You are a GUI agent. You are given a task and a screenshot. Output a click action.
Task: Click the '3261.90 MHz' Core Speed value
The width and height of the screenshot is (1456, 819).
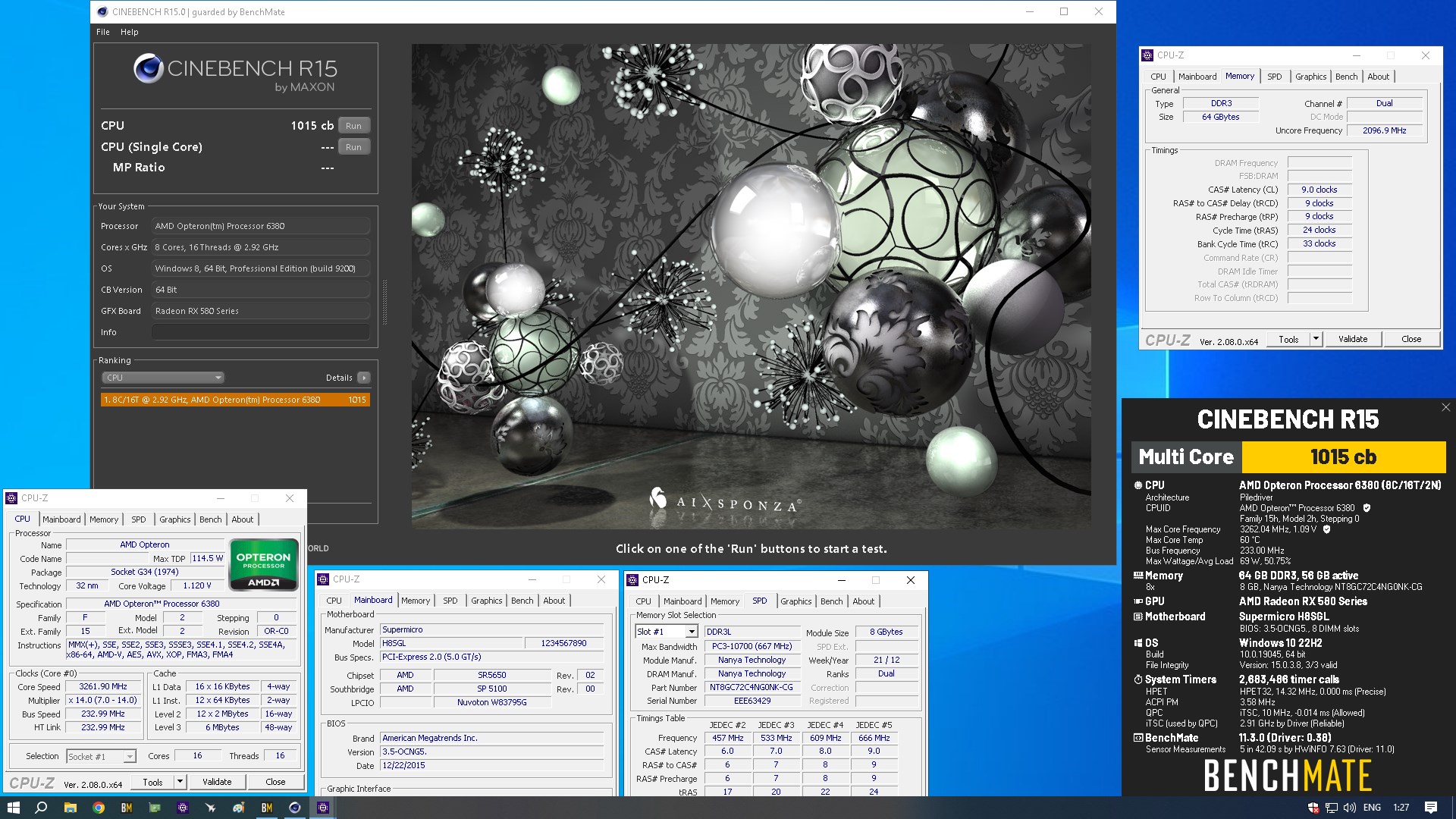click(103, 686)
